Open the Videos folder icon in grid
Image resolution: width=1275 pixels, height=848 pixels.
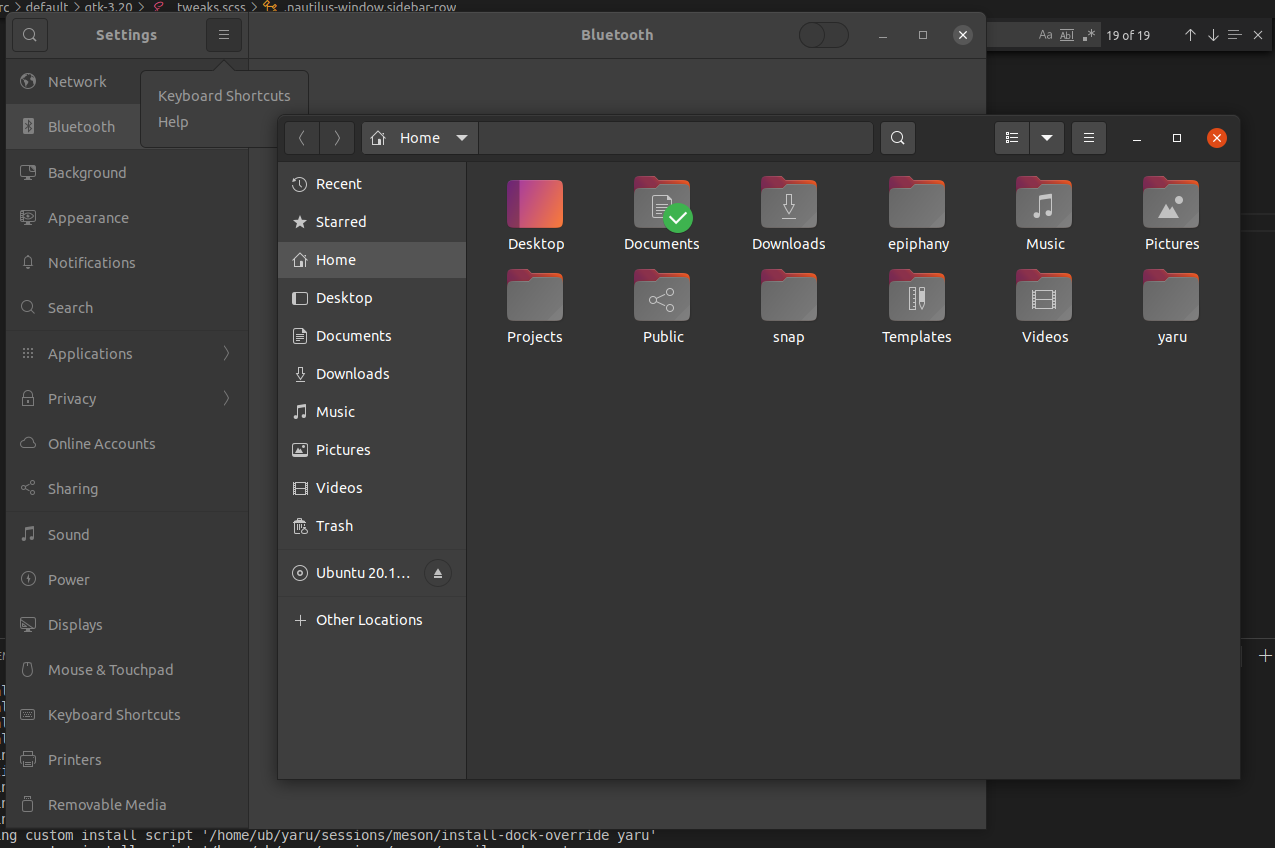1044,296
